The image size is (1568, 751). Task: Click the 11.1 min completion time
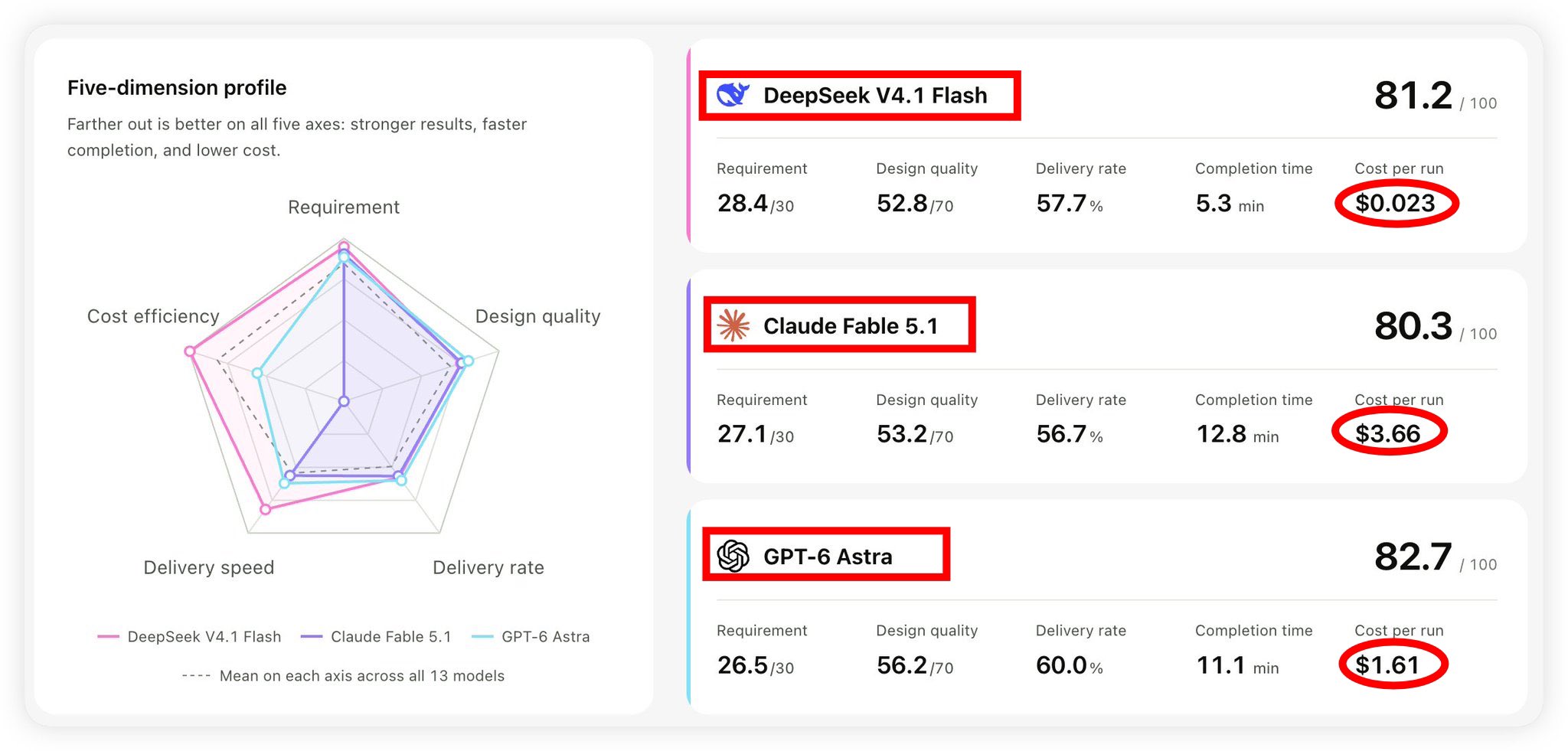point(1237,664)
